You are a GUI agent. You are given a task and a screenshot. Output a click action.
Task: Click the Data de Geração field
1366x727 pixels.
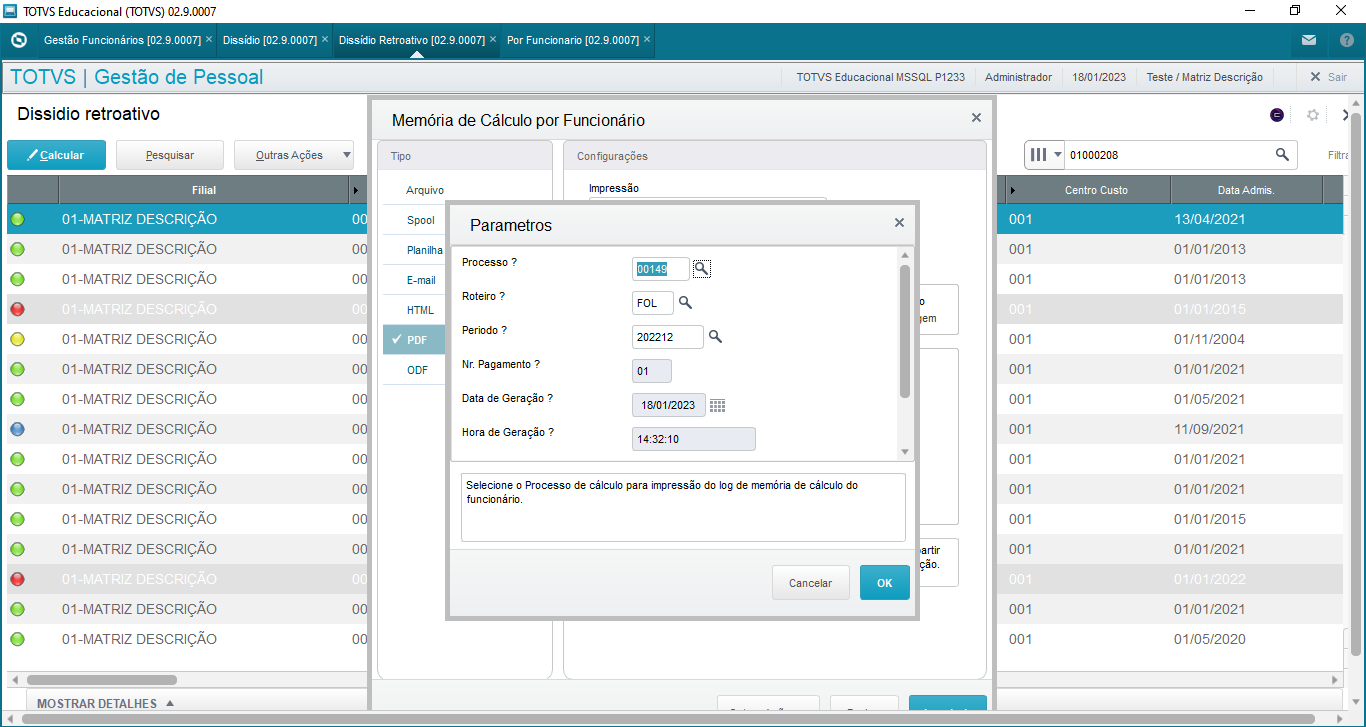coord(669,405)
